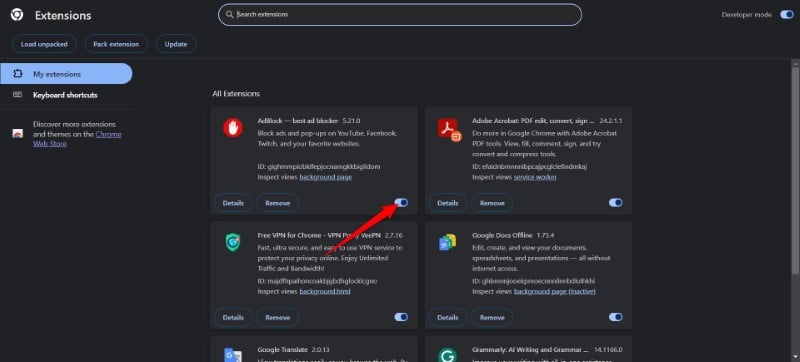Click the Free VPN shield icon
This screenshot has height=362, width=800.
(233, 242)
